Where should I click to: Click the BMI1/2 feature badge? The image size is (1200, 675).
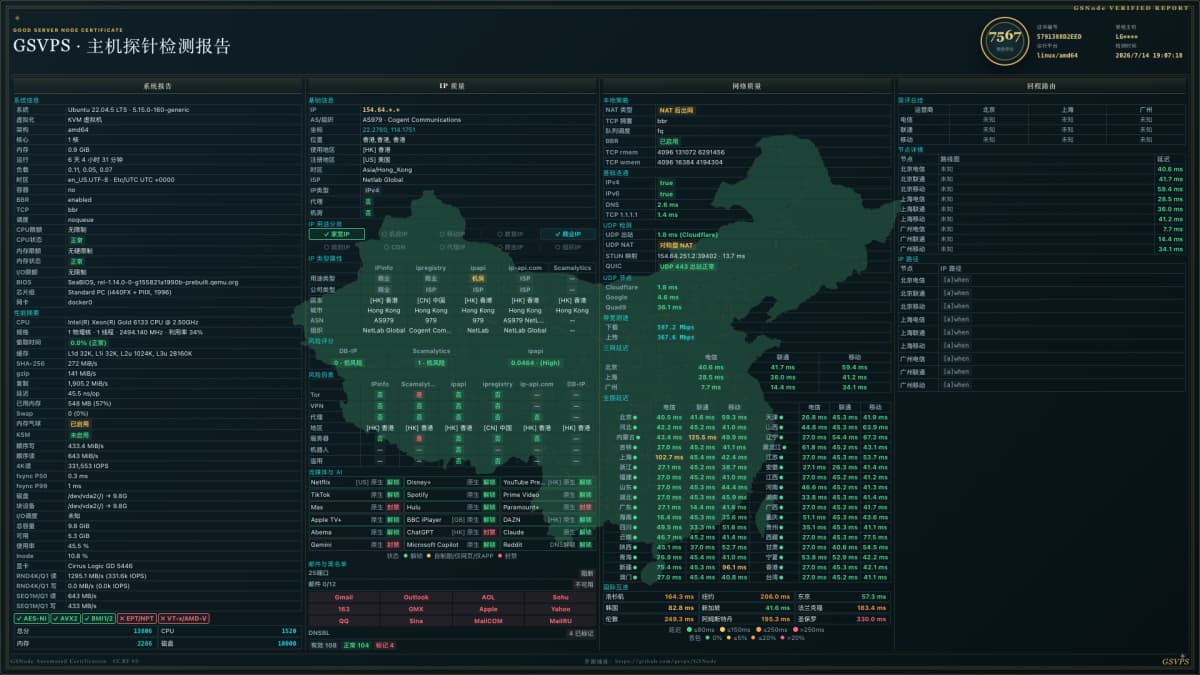[x=101, y=618]
